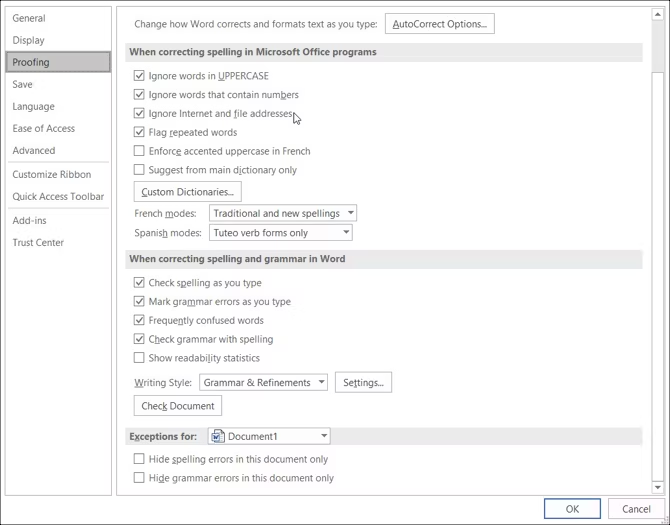
Task: Click the scroll down arrow of options pane
Action: tap(657, 487)
